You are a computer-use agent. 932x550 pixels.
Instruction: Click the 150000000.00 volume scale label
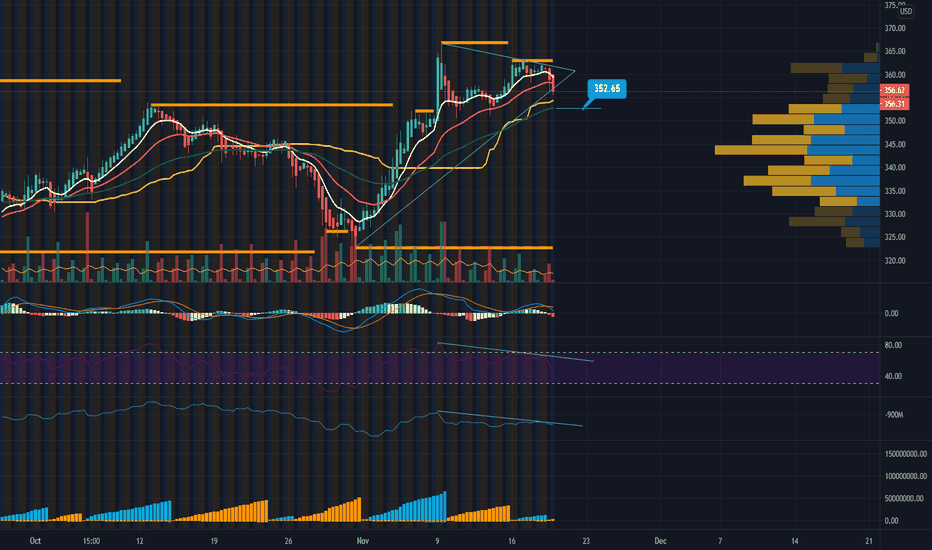(905, 454)
